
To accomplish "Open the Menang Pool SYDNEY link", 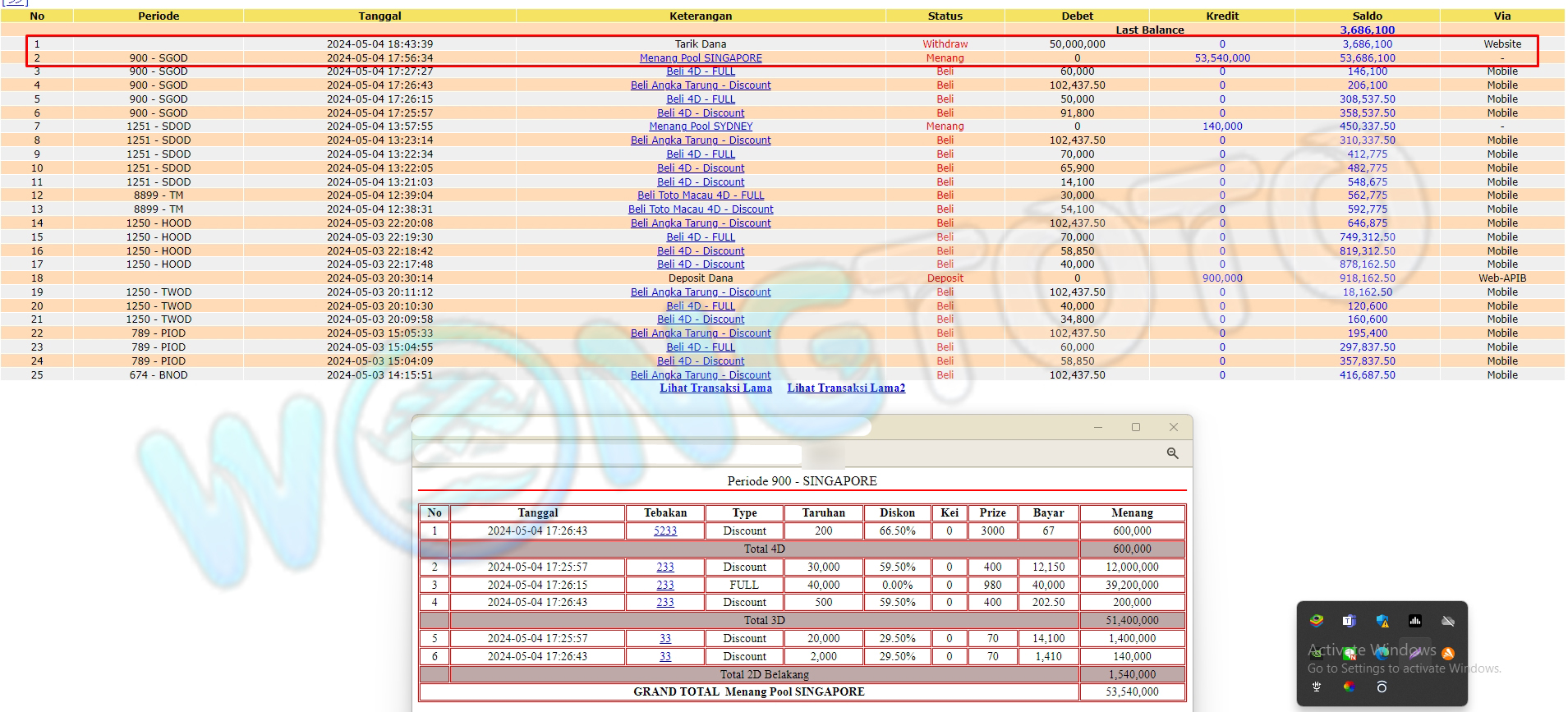I will [701, 126].
